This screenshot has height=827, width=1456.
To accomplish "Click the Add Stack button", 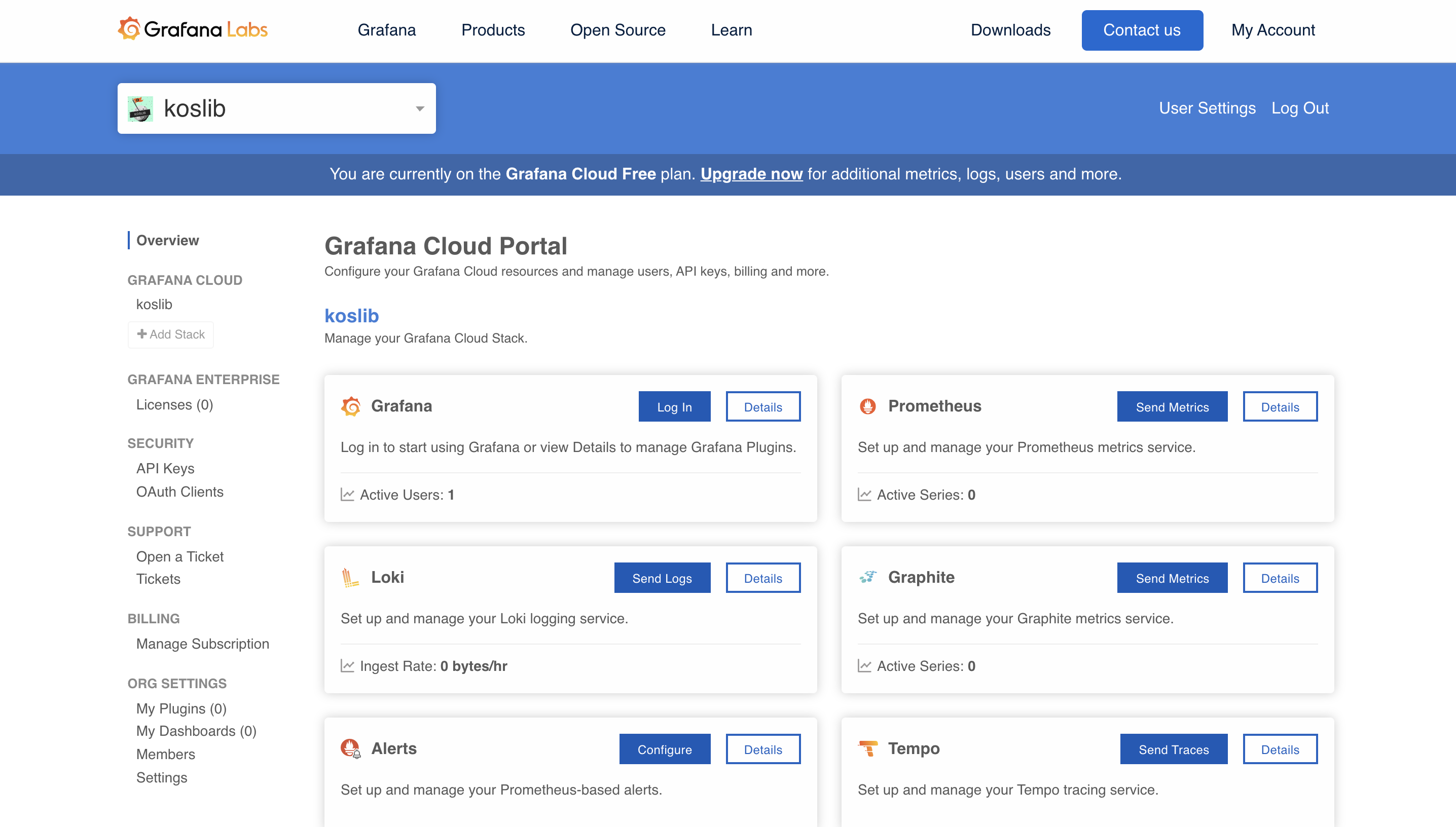I will point(170,334).
